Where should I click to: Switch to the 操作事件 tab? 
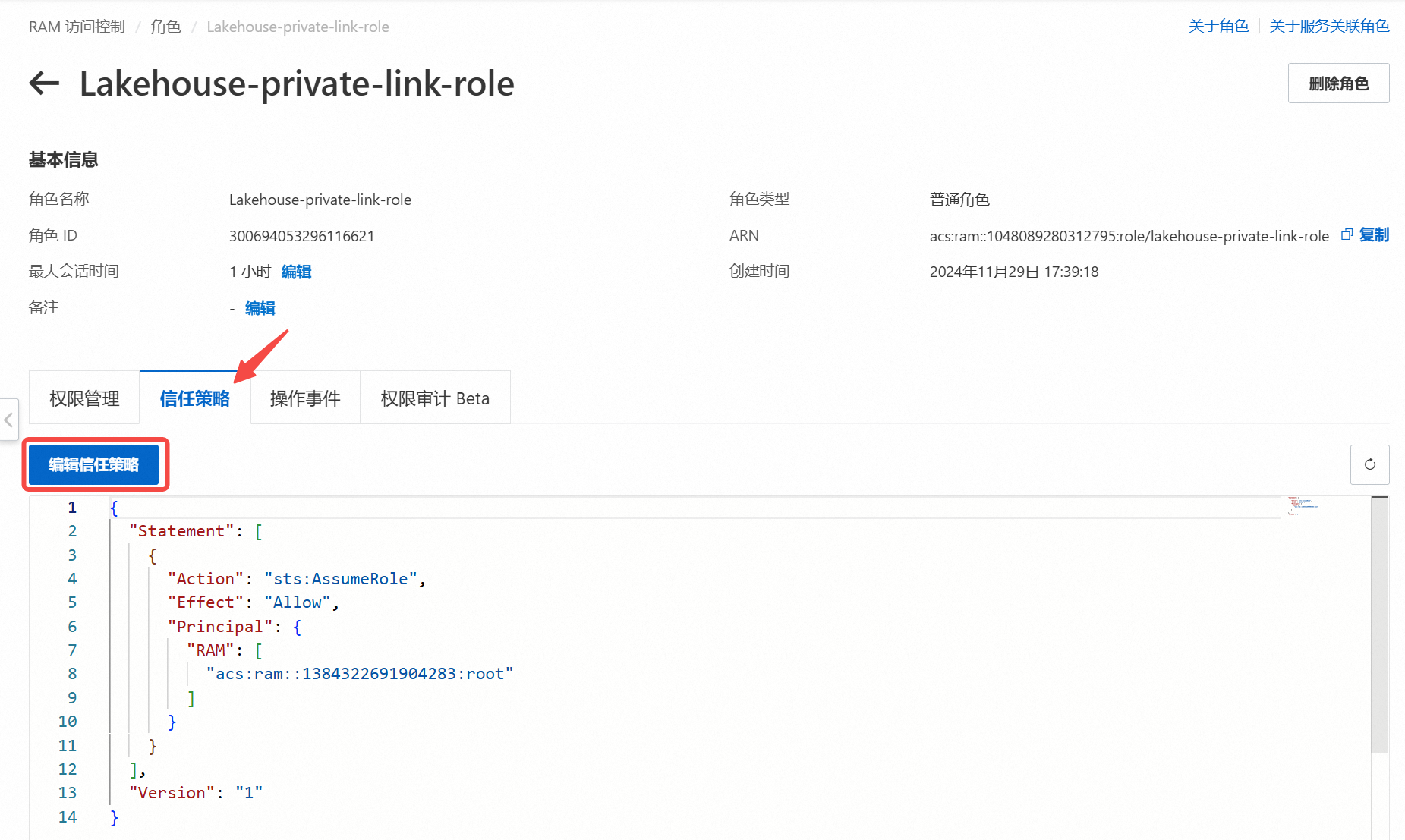(x=305, y=398)
